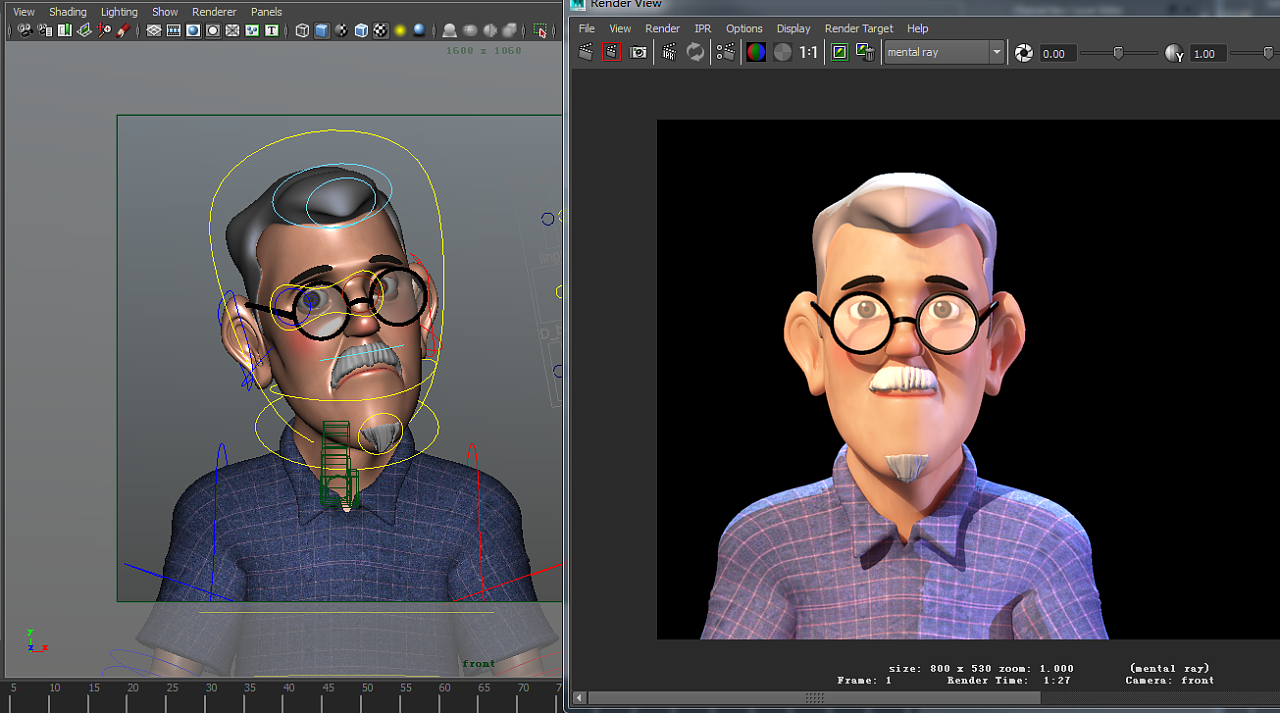1280x713 pixels.
Task: Click the Render View horizontal scrollbar thumb
Action: [x=814, y=697]
